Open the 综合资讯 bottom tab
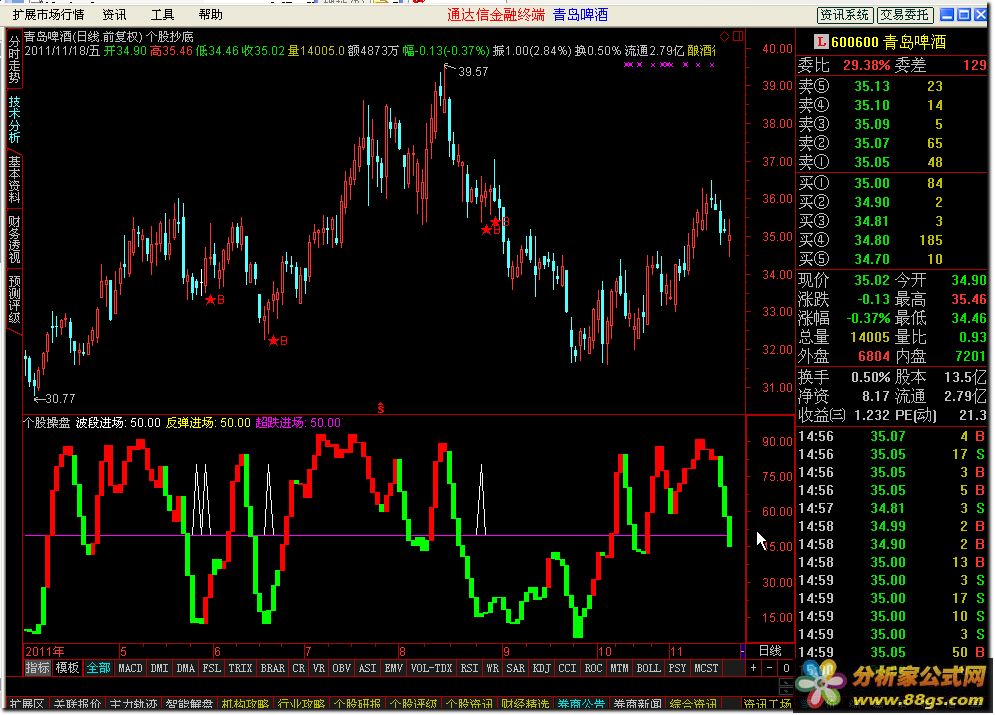Viewport: 995px width, 715px height. tap(693, 704)
